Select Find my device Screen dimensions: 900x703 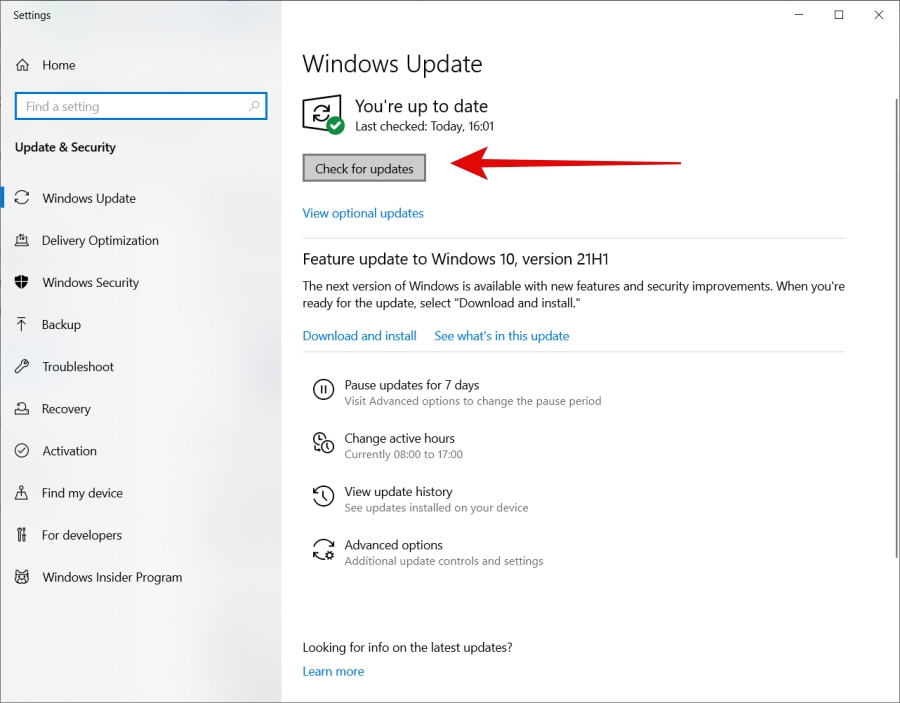point(82,493)
